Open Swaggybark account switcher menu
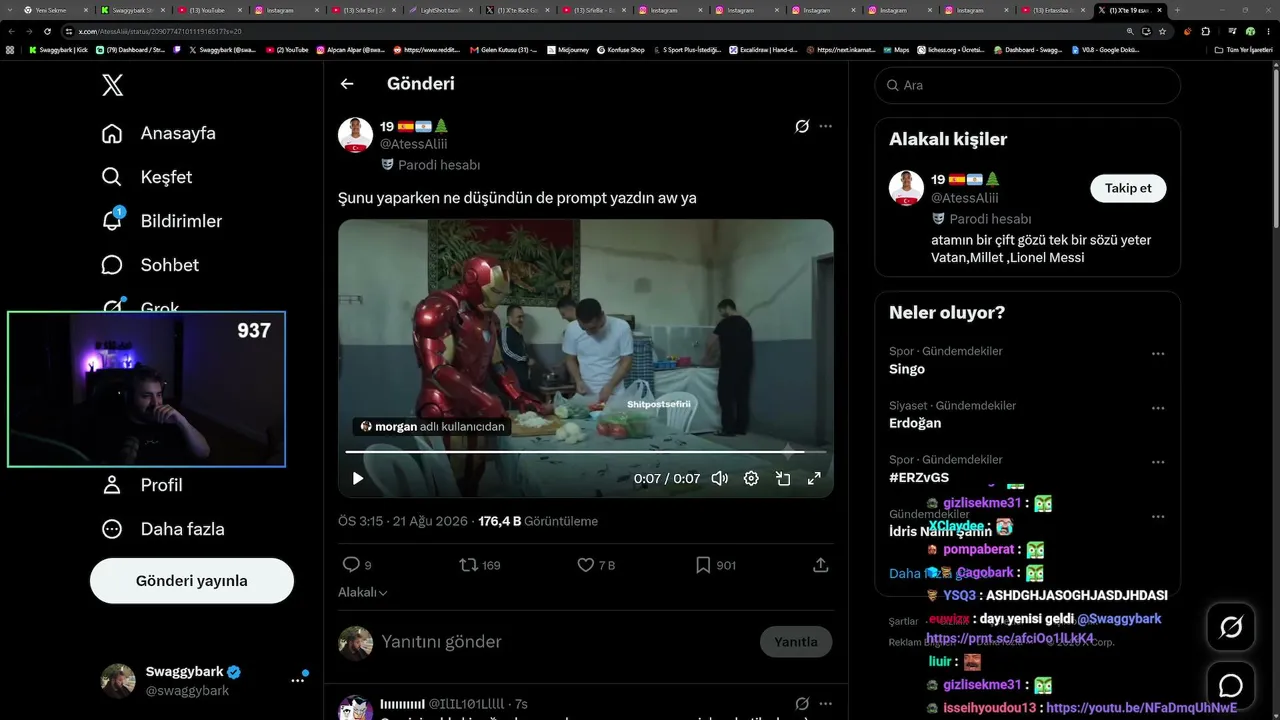Viewport: 1280px width, 720px height. (204, 680)
